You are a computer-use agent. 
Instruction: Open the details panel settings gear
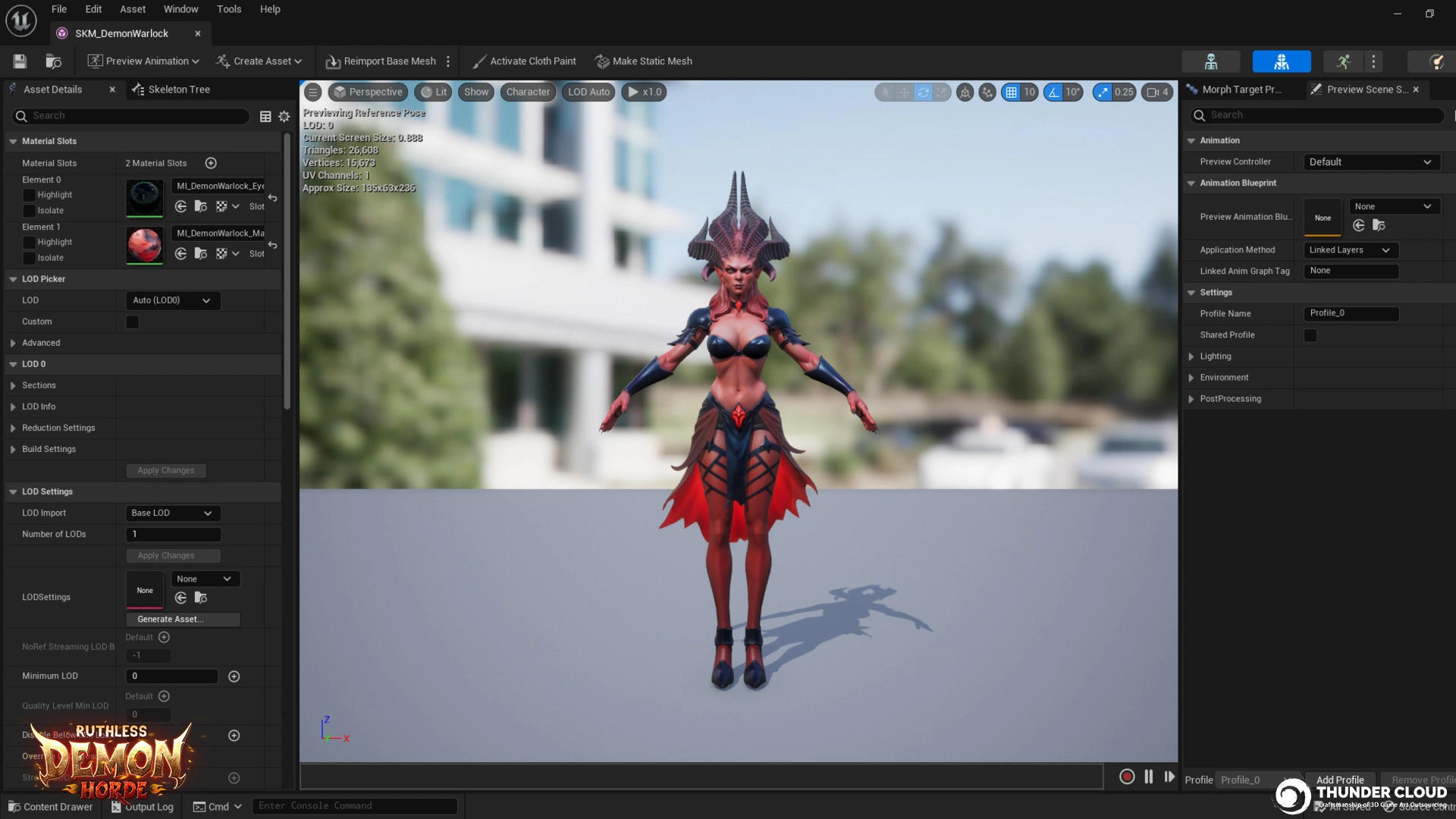[x=284, y=116]
